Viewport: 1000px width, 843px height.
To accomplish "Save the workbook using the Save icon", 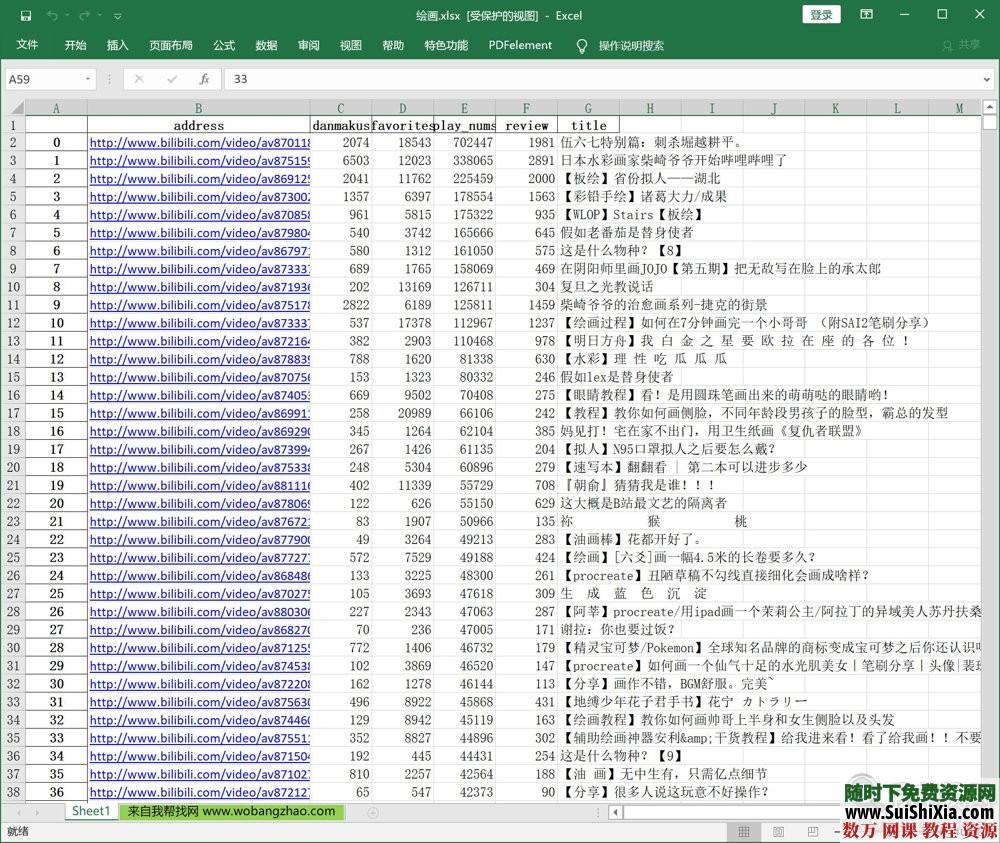I will click(25, 14).
